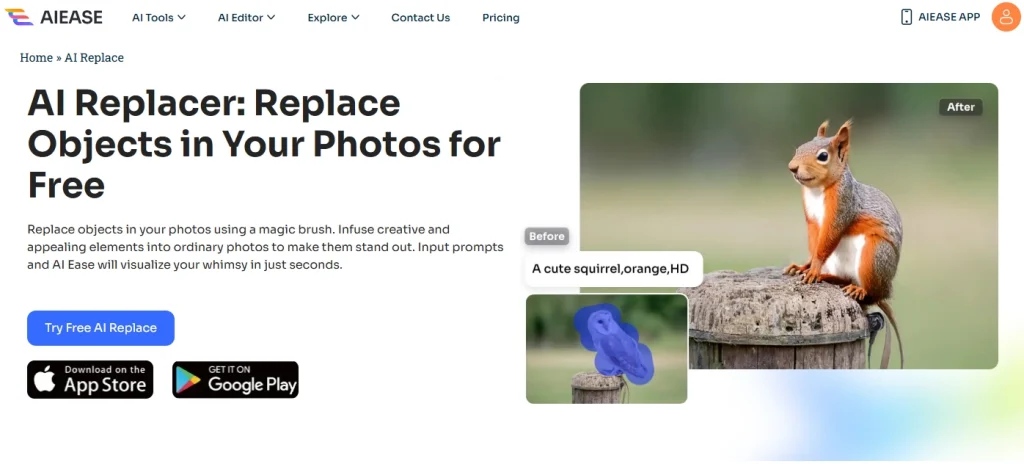
Task: Click the After label tag
Action: coord(961,107)
